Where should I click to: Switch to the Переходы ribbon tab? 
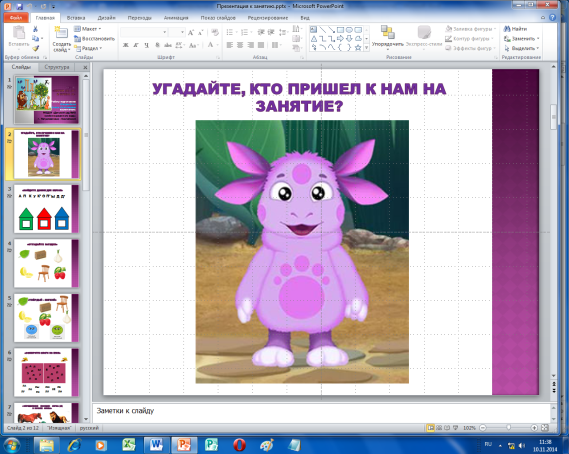coord(139,17)
